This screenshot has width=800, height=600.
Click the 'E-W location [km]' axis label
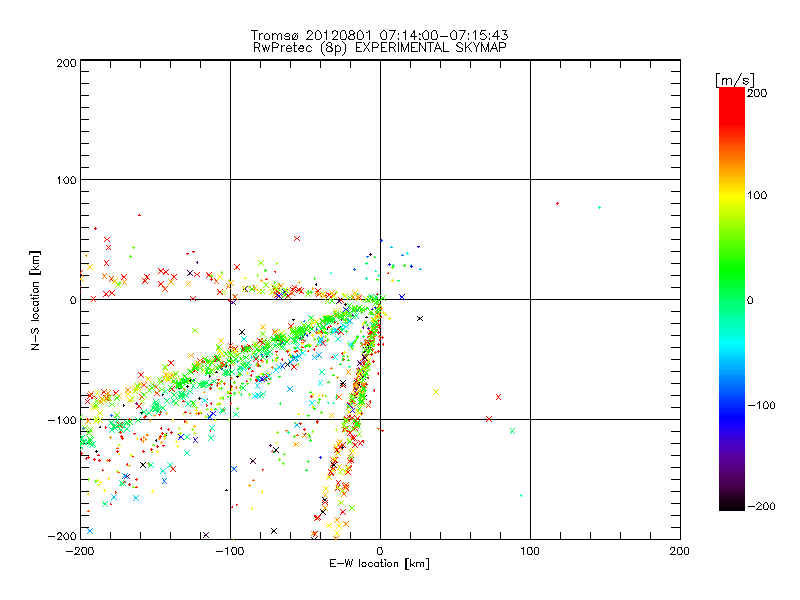(380, 563)
